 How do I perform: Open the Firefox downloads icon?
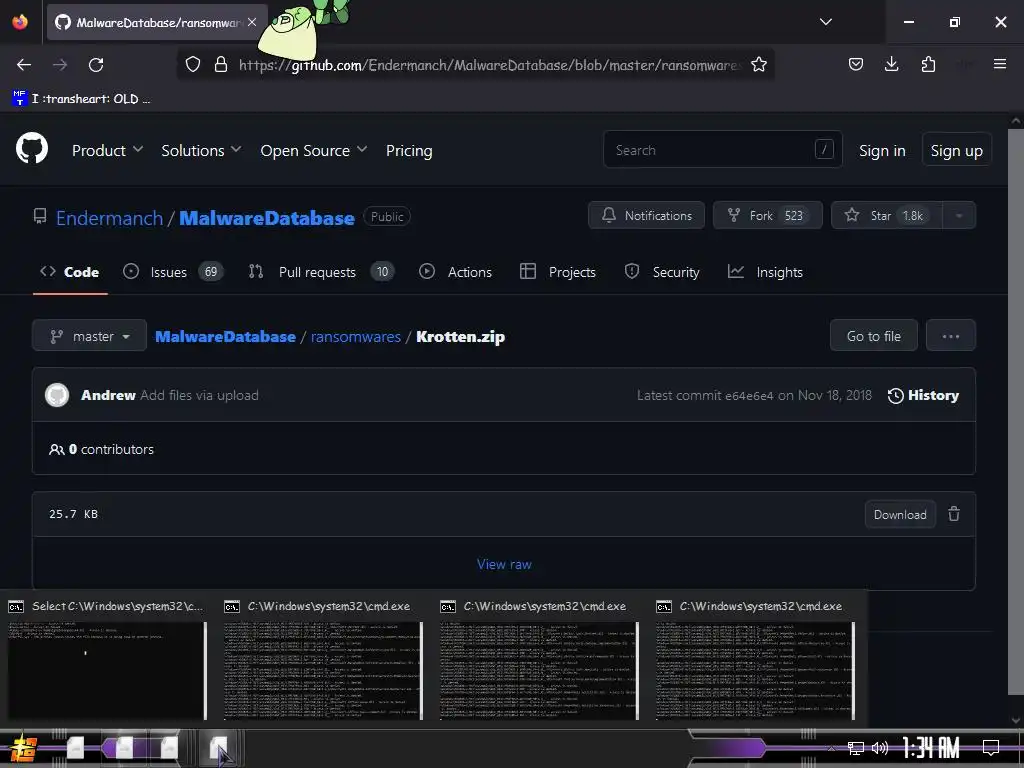(x=891, y=64)
